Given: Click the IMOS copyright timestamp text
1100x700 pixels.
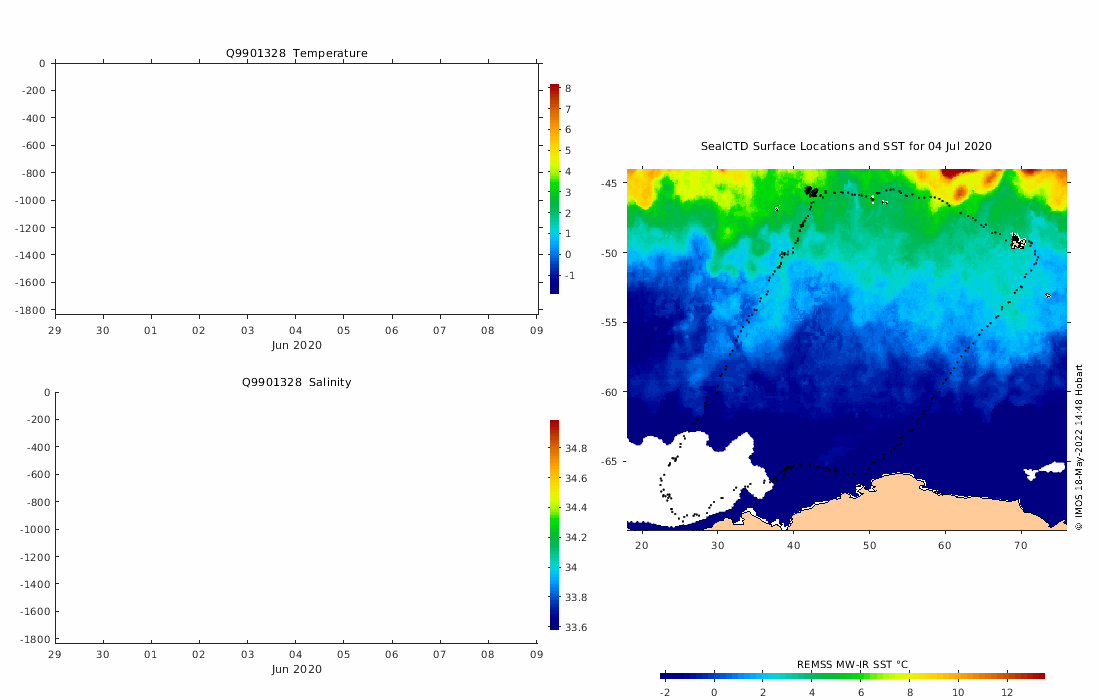Looking at the screenshot, I should 1079,446.
